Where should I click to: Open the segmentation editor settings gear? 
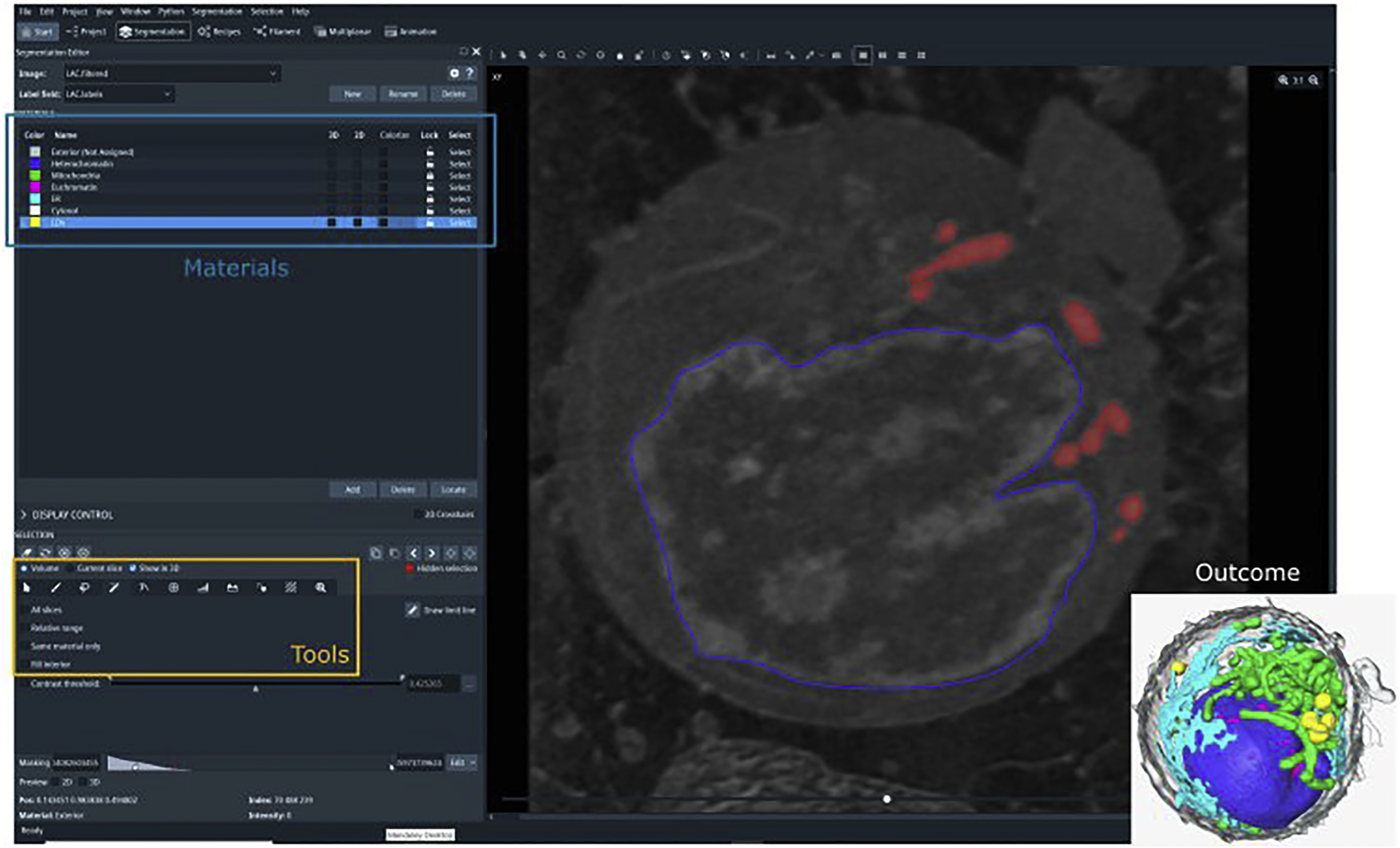coord(454,73)
